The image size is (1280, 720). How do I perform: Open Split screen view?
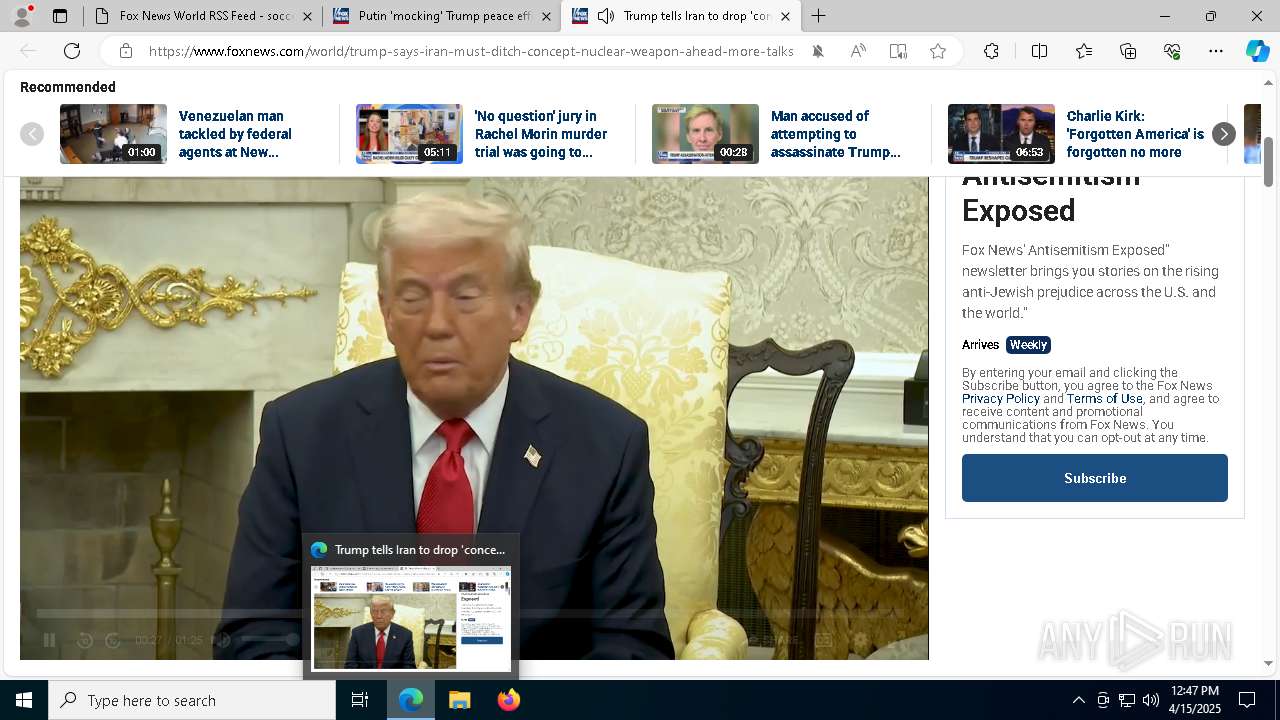click(1039, 51)
